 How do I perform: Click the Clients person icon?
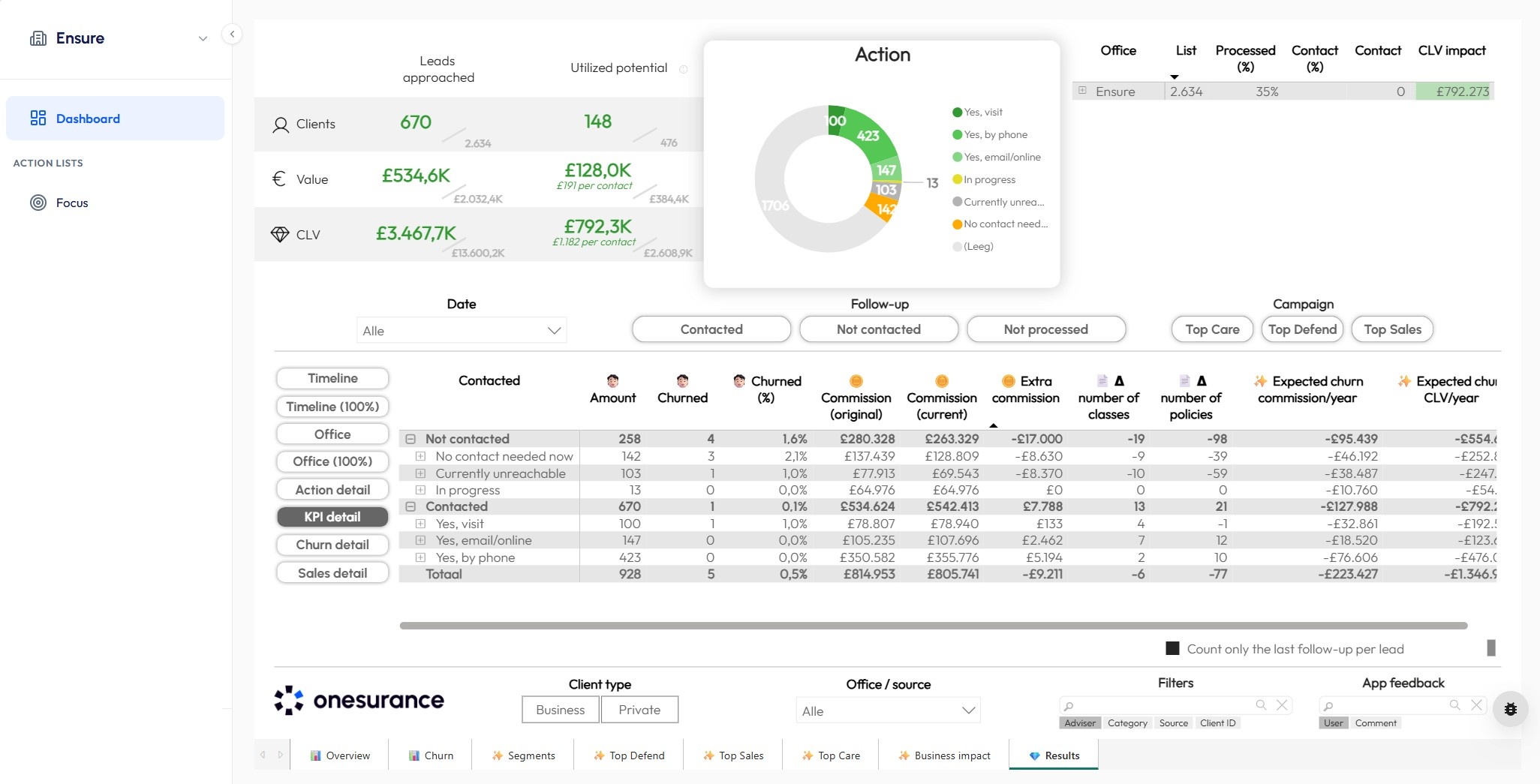coord(281,124)
